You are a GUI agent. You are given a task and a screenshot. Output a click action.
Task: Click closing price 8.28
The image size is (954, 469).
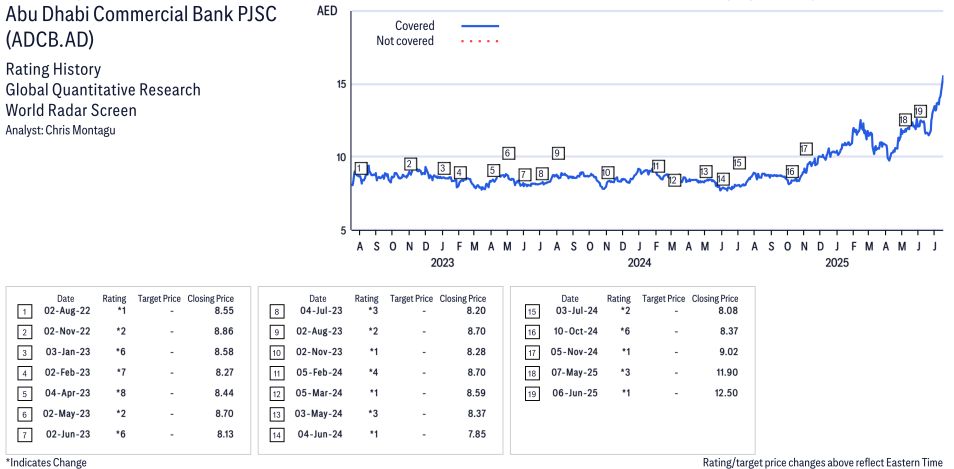tap(476, 352)
